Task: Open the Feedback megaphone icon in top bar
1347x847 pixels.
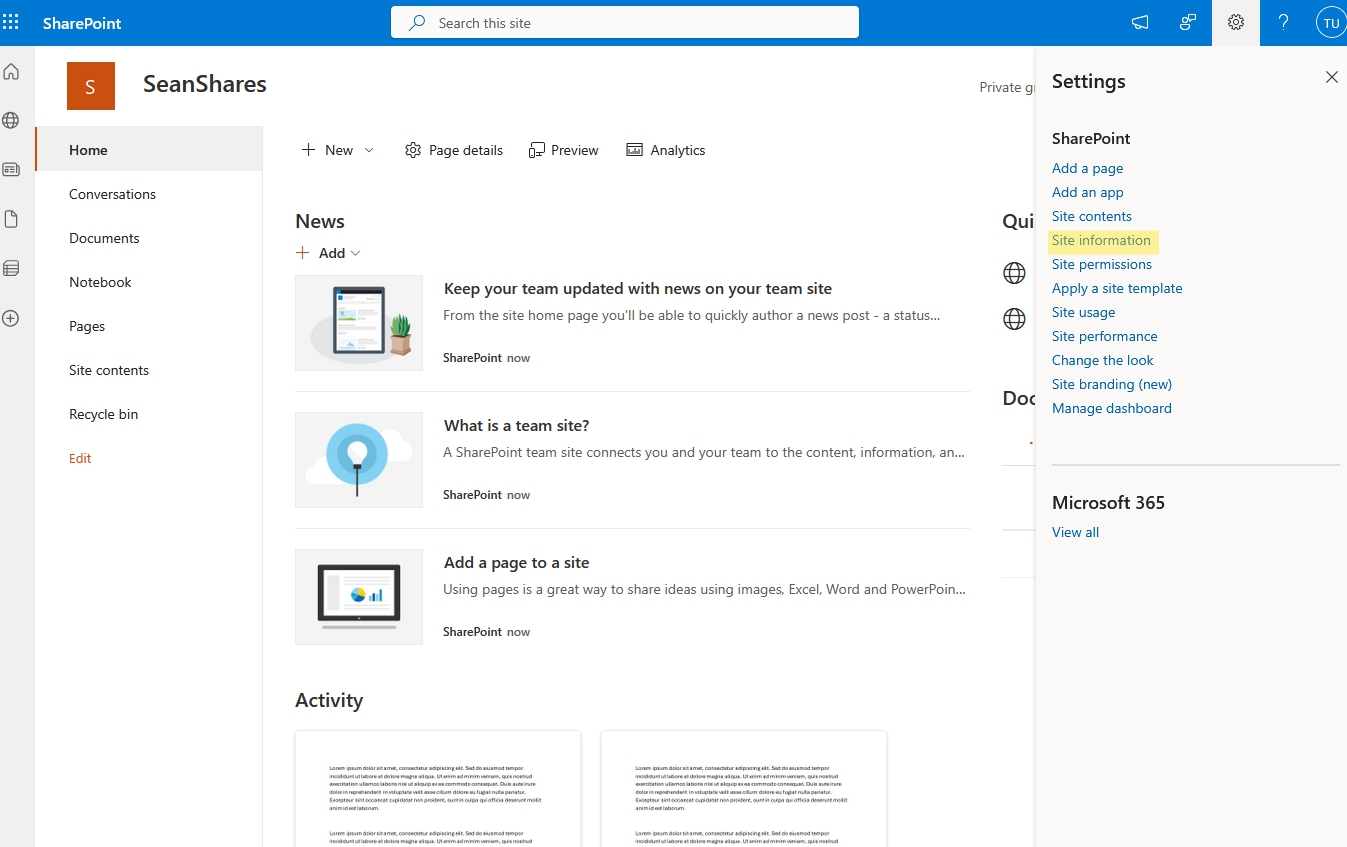Action: pyautogui.click(x=1139, y=22)
